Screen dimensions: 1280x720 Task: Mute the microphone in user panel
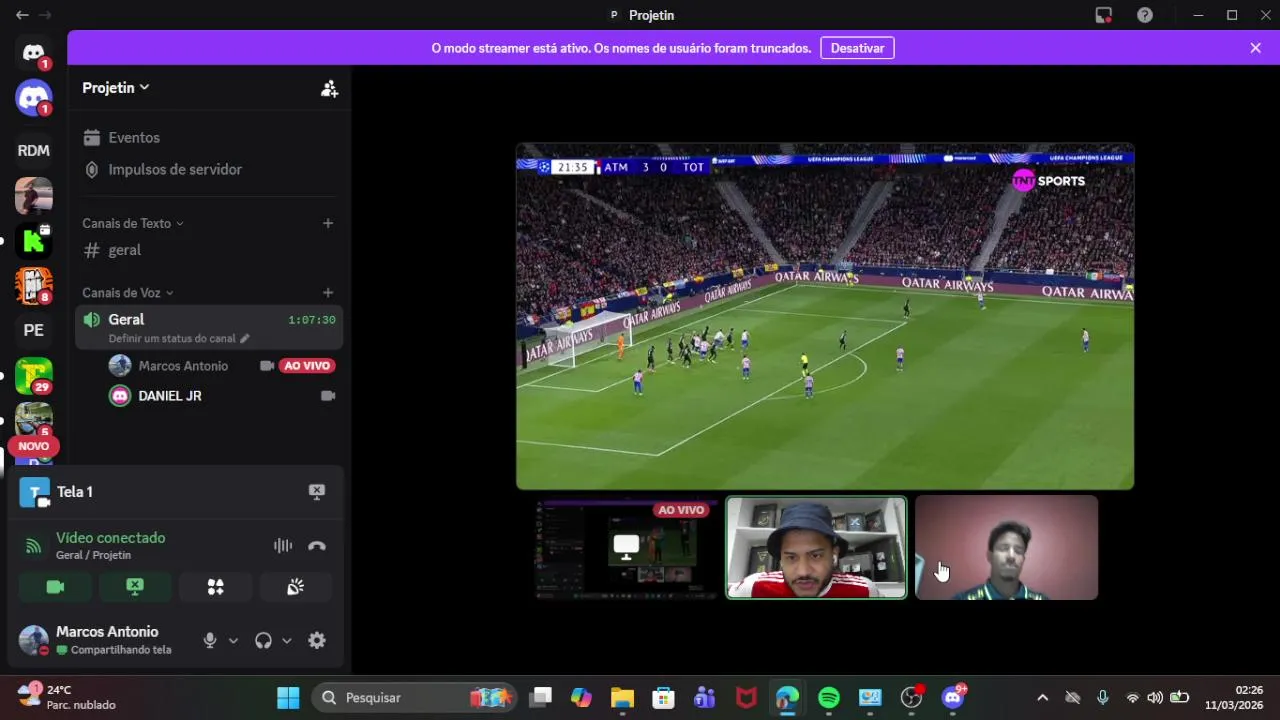210,641
